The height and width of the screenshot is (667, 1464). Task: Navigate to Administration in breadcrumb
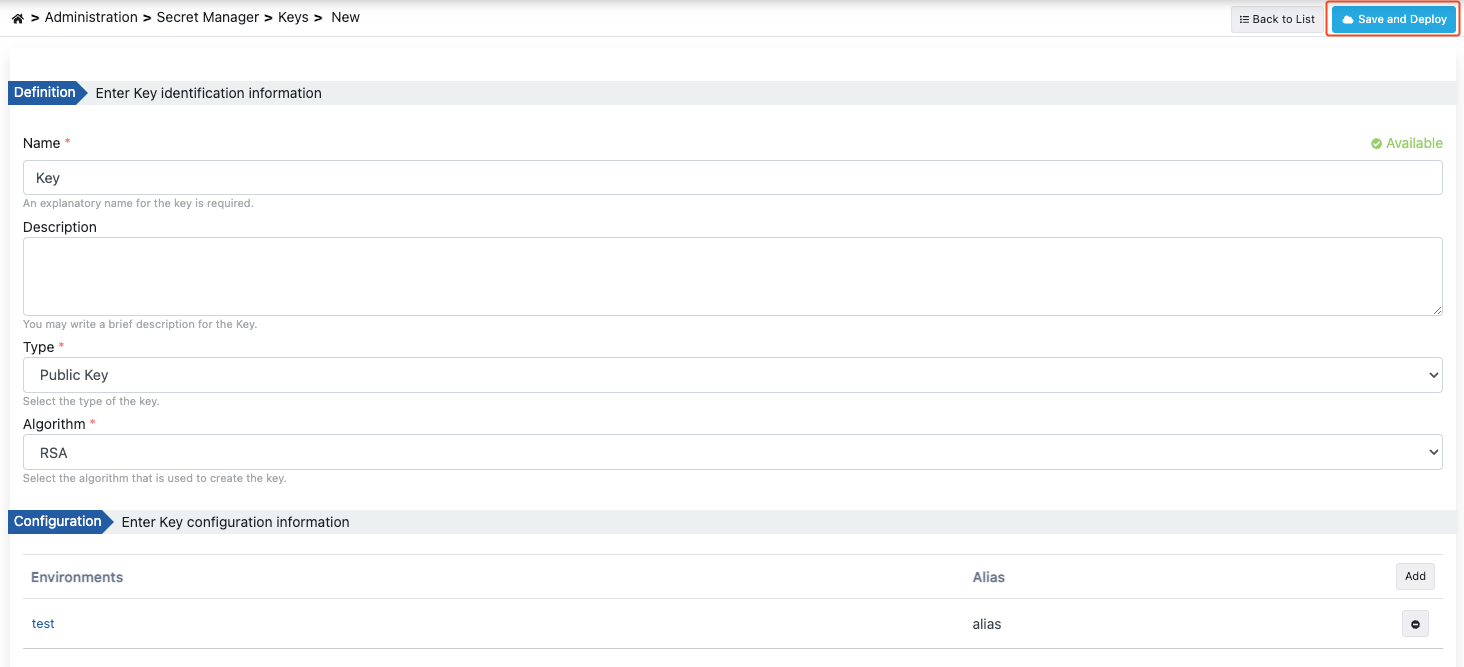coord(91,17)
